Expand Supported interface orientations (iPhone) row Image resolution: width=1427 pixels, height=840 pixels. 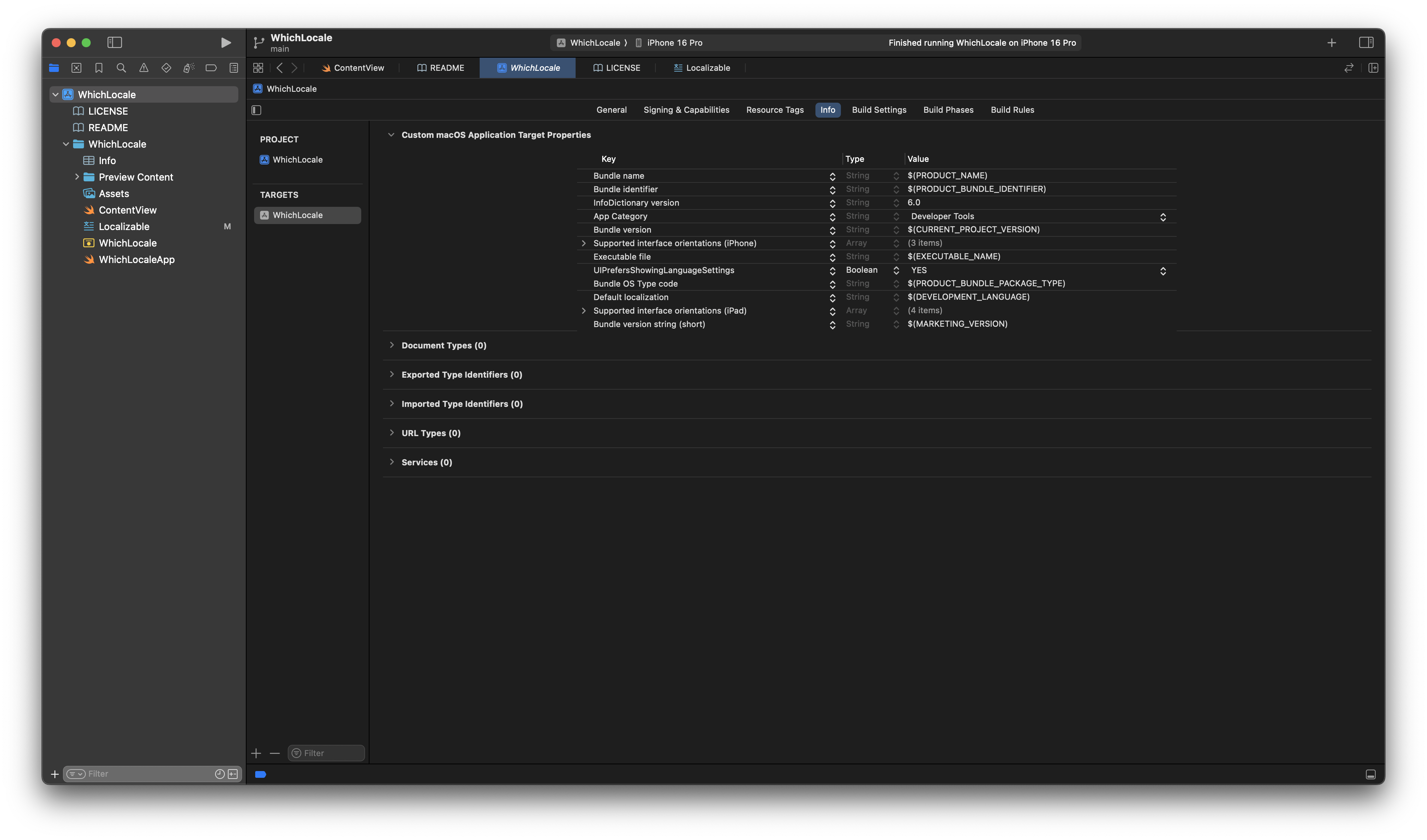[583, 243]
